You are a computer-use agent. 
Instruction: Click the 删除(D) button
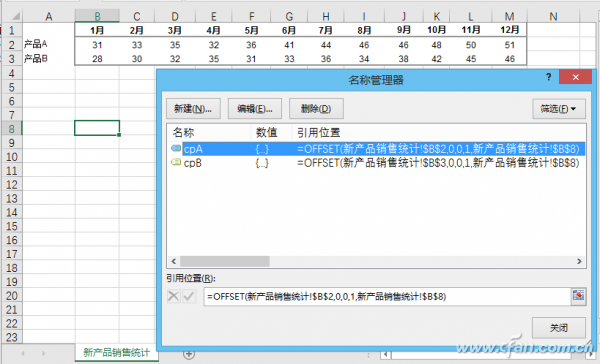coord(316,109)
